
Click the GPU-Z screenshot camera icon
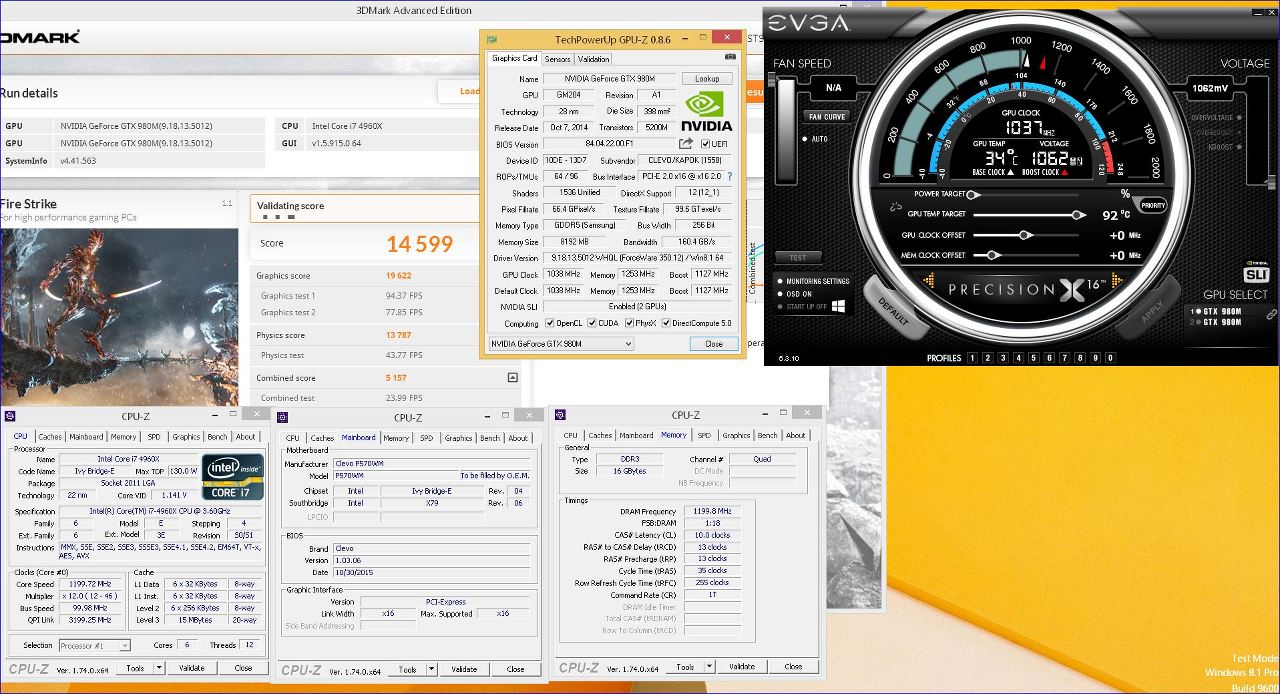click(730, 58)
